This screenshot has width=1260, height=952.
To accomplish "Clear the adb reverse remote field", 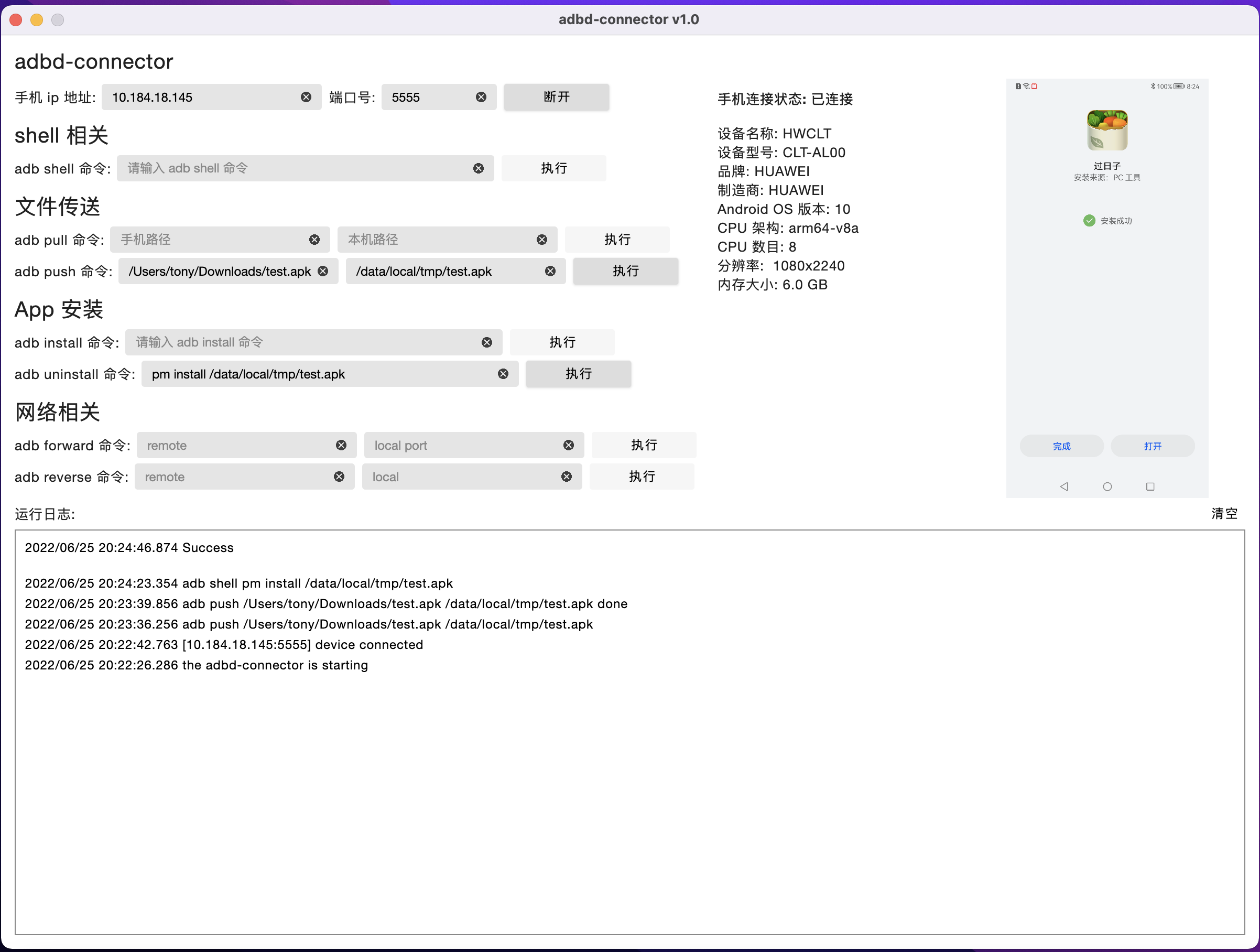I will (339, 477).
